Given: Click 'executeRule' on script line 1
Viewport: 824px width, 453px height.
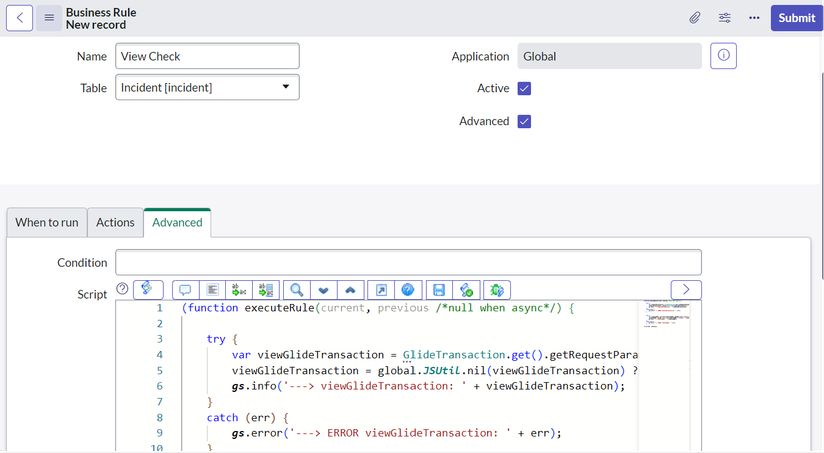Looking at the screenshot, I should [279, 308].
